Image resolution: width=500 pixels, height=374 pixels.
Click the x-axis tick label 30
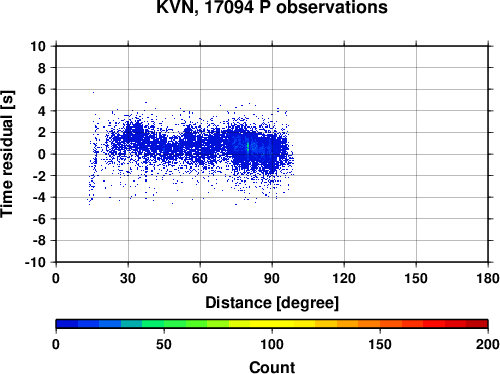coord(128,278)
